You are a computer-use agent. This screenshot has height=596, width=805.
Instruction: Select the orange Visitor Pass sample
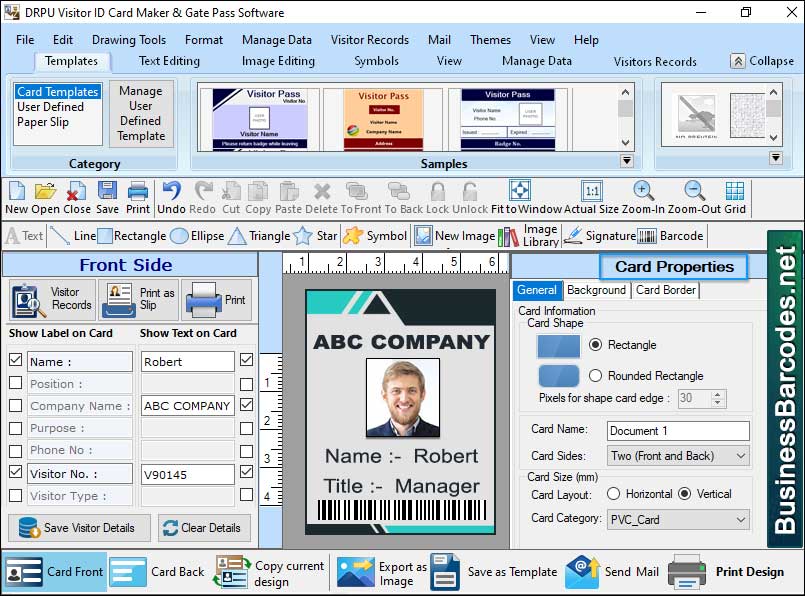point(383,119)
